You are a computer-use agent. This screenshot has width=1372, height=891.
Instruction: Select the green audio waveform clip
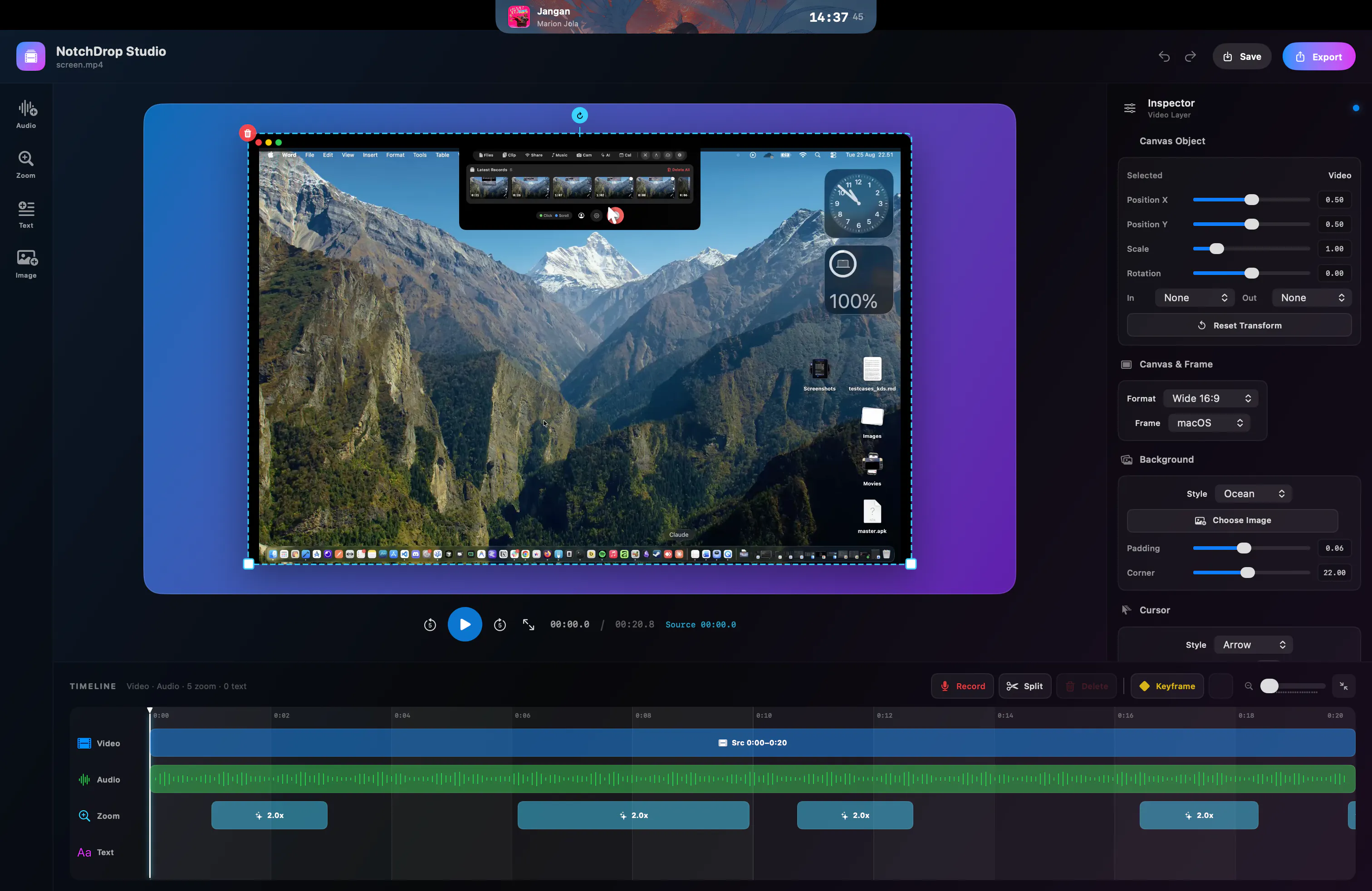coord(752,779)
